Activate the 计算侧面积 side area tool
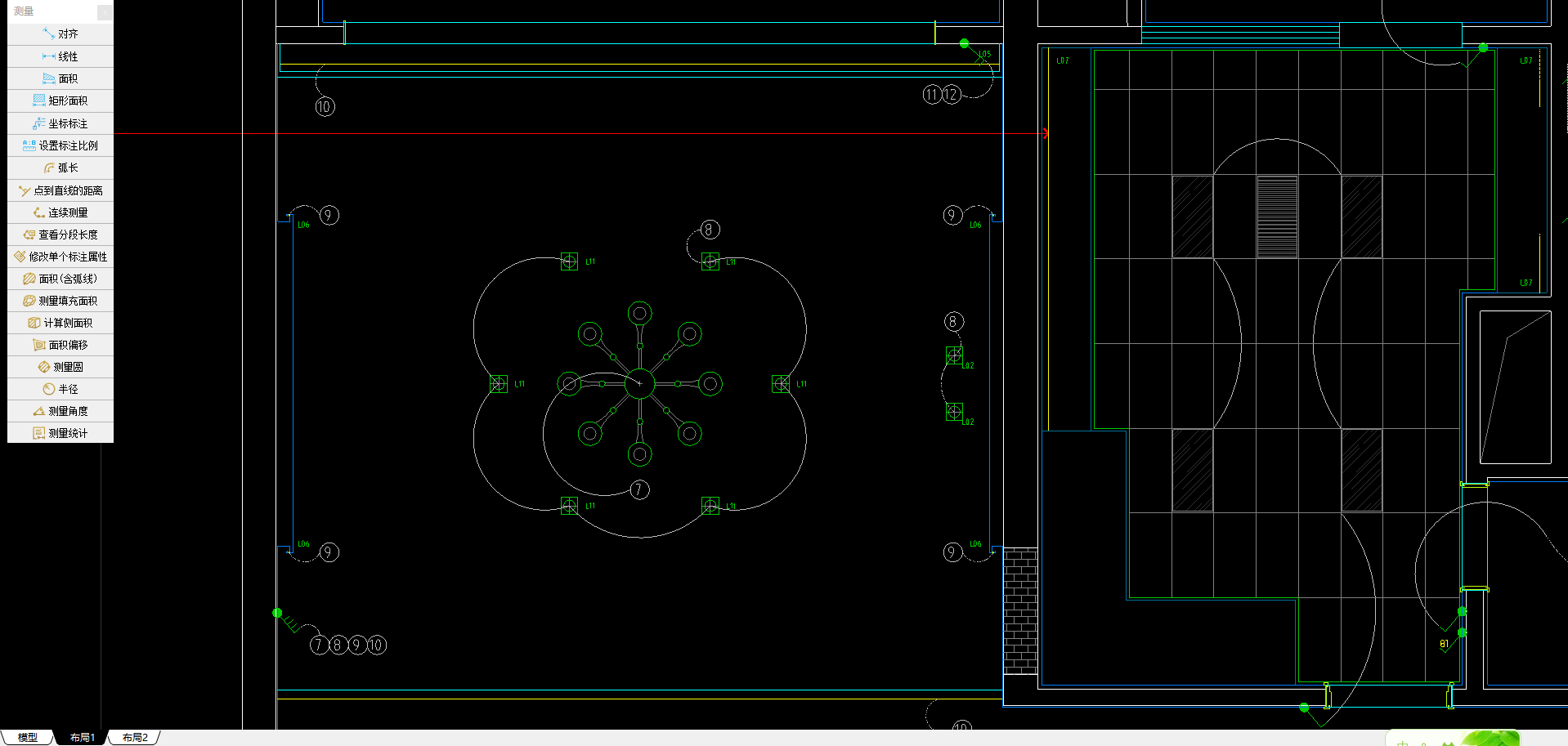 (x=60, y=323)
